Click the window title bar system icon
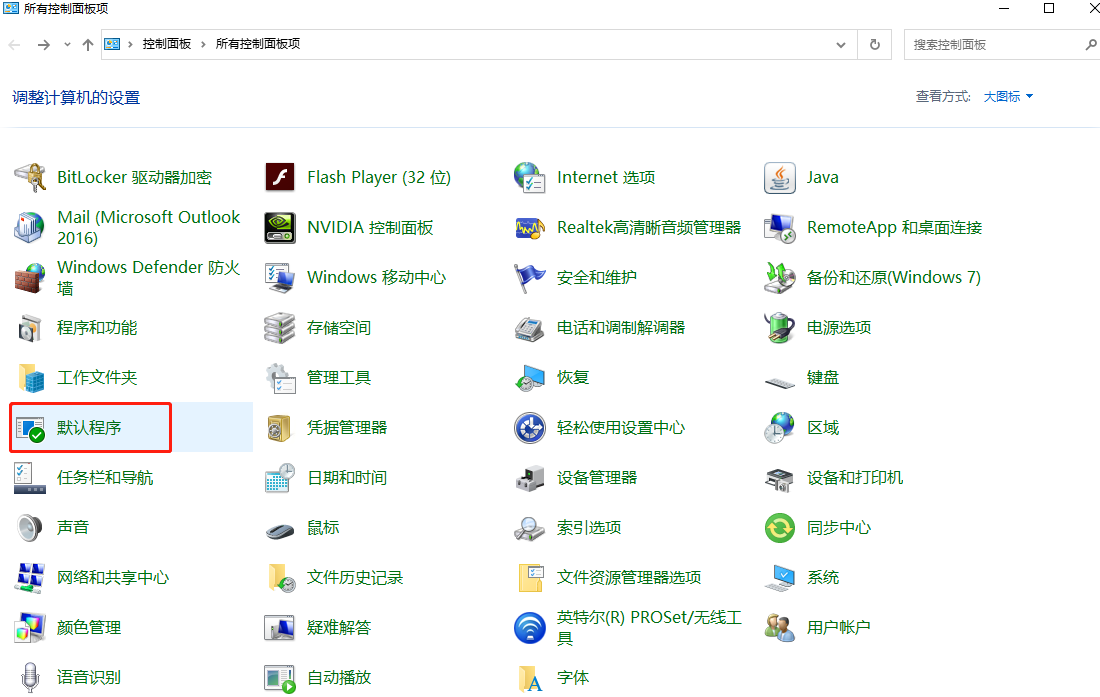 [11, 8]
